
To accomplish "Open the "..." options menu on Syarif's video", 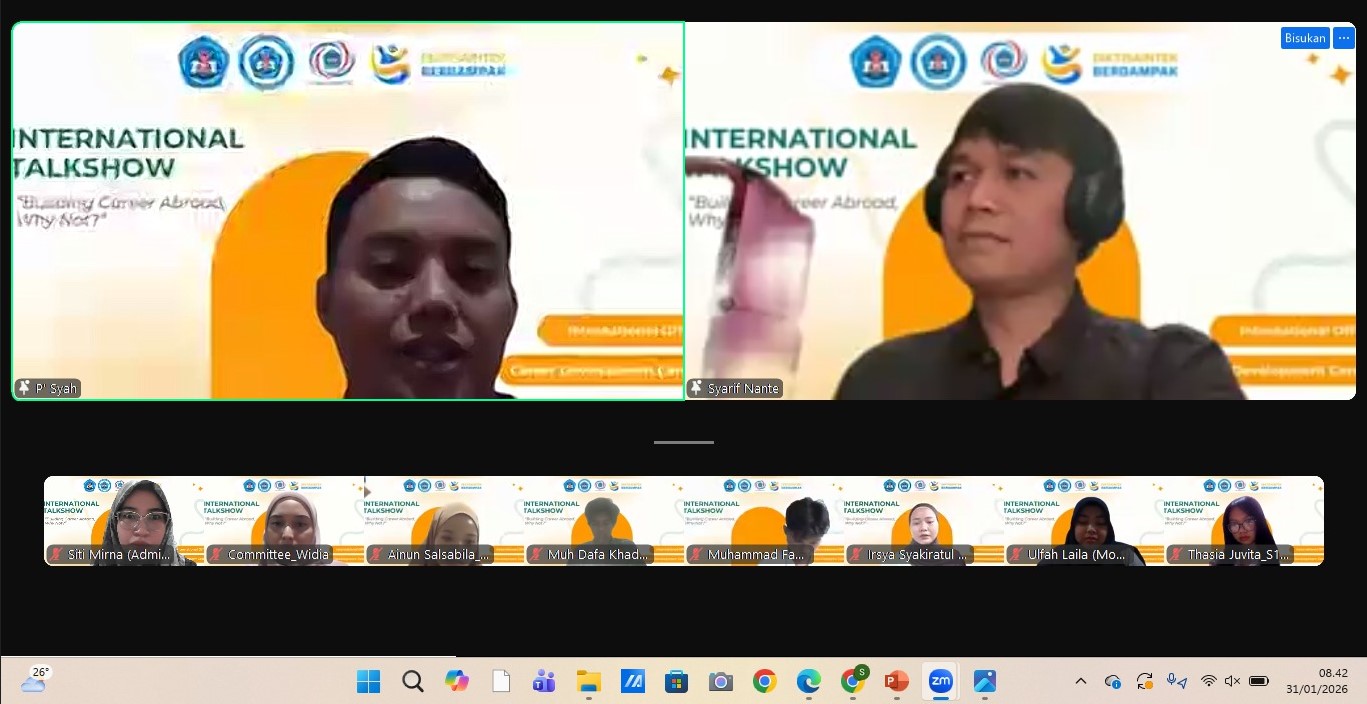I will tap(1344, 37).
